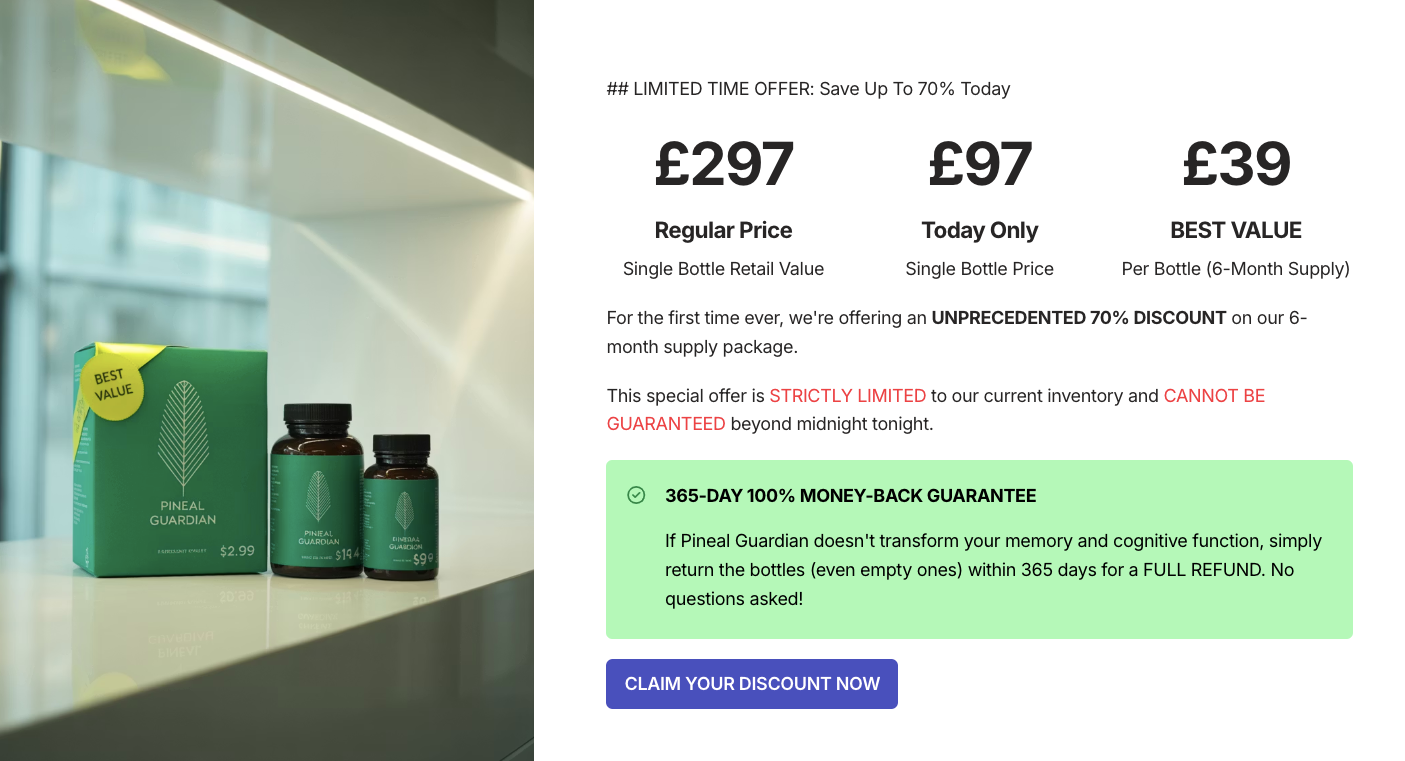1405x761 pixels.
Task: Click the bold UNPRECEDENTED 70% DISCOUNT text
Action: 1078,318
